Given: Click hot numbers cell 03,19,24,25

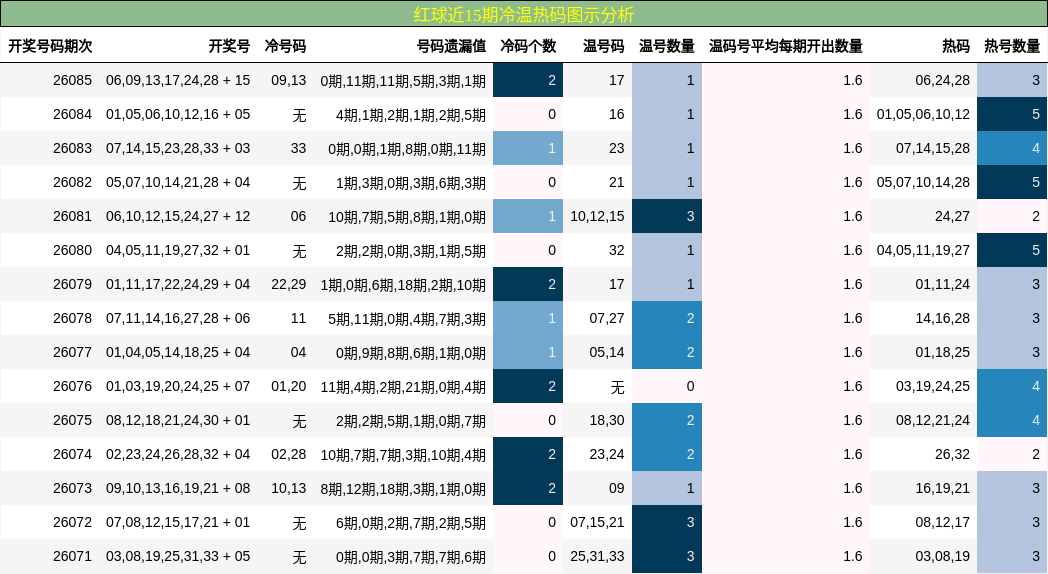Looking at the screenshot, I should point(933,386).
